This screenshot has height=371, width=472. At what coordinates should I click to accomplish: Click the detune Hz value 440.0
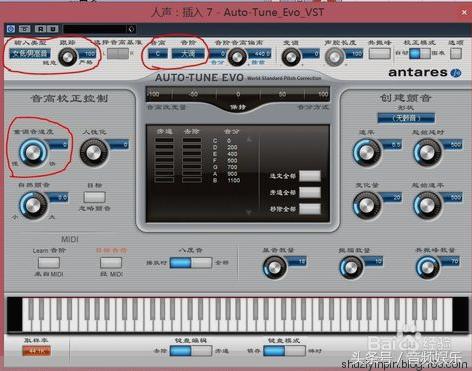point(260,53)
